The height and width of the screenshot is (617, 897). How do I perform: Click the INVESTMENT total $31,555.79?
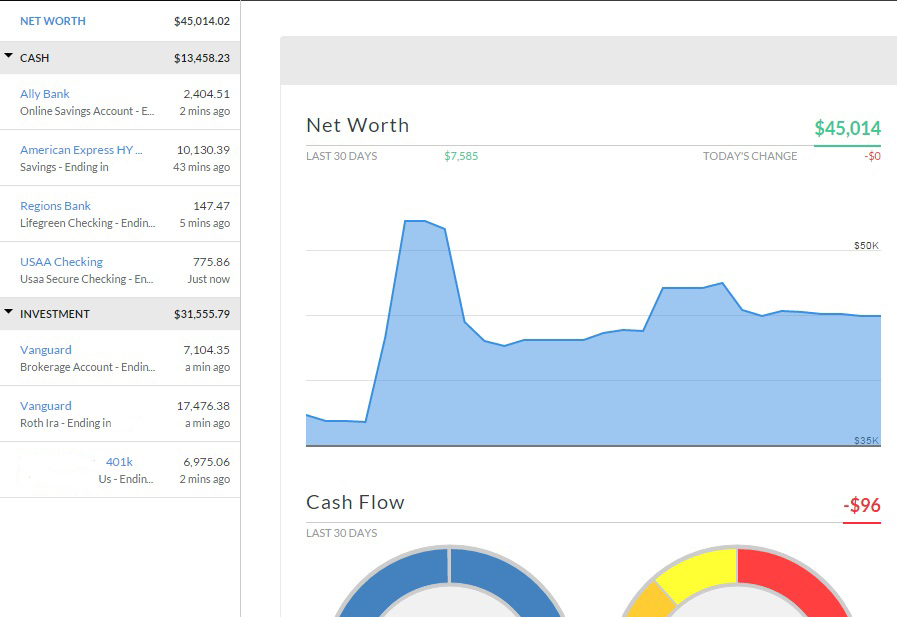coord(202,314)
